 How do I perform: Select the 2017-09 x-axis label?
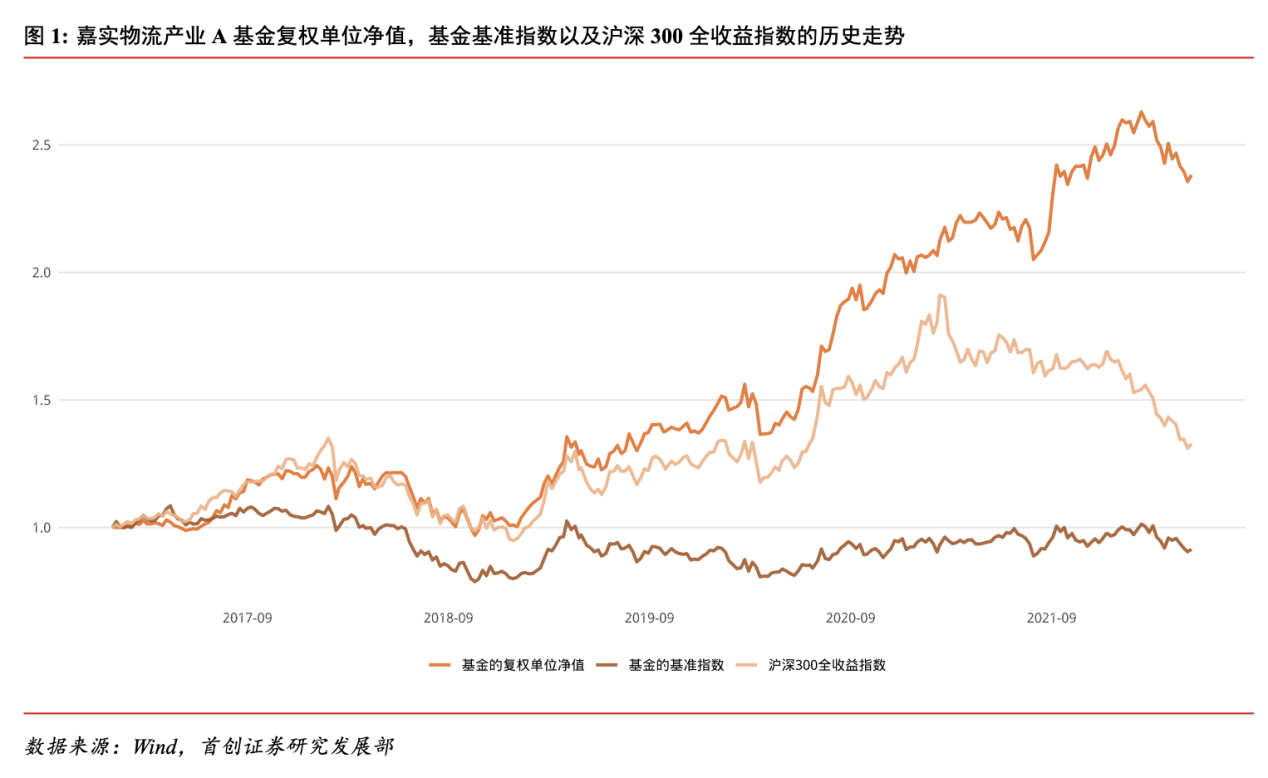click(247, 618)
